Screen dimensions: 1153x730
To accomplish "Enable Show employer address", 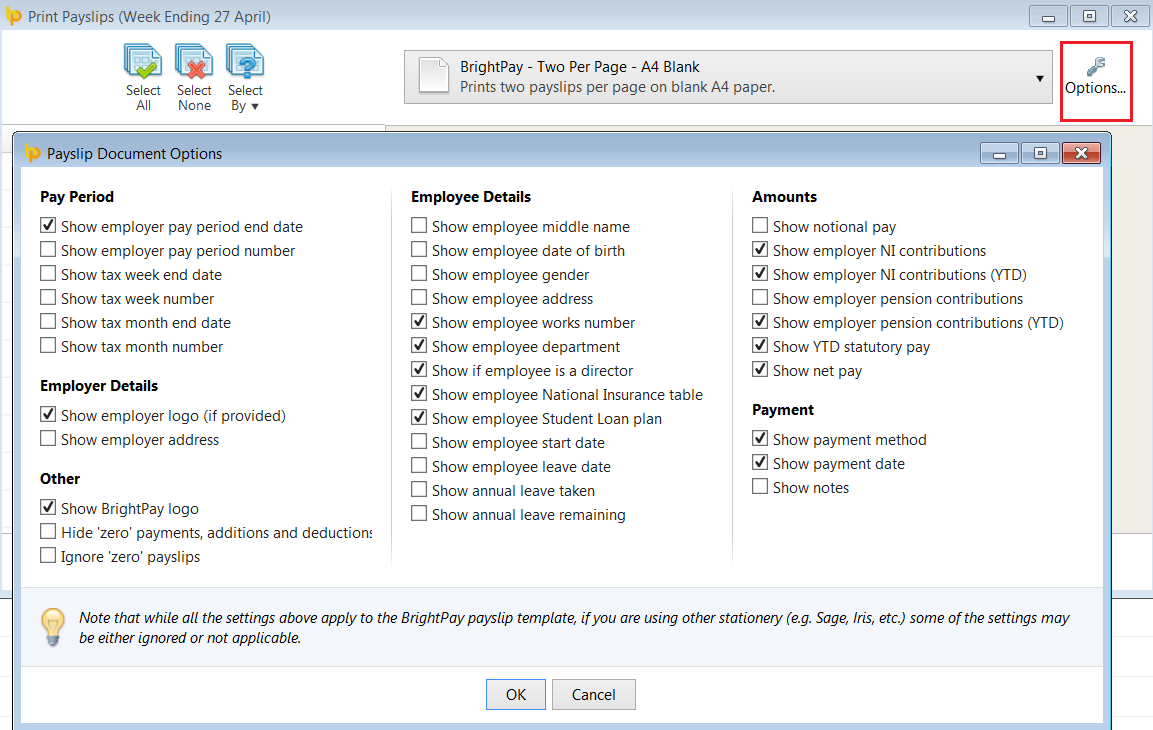I will tap(49, 439).
